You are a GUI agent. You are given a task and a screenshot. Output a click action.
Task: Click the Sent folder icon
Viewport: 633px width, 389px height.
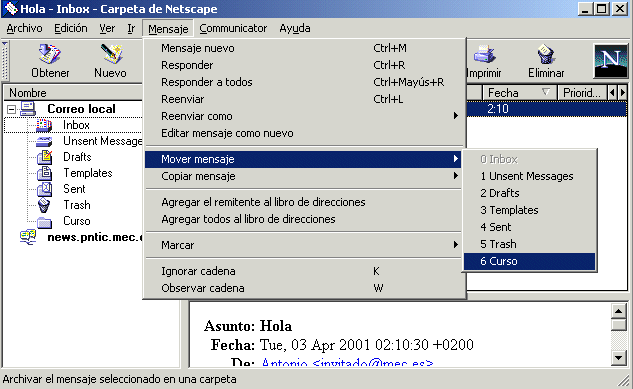pyautogui.click(x=44, y=189)
